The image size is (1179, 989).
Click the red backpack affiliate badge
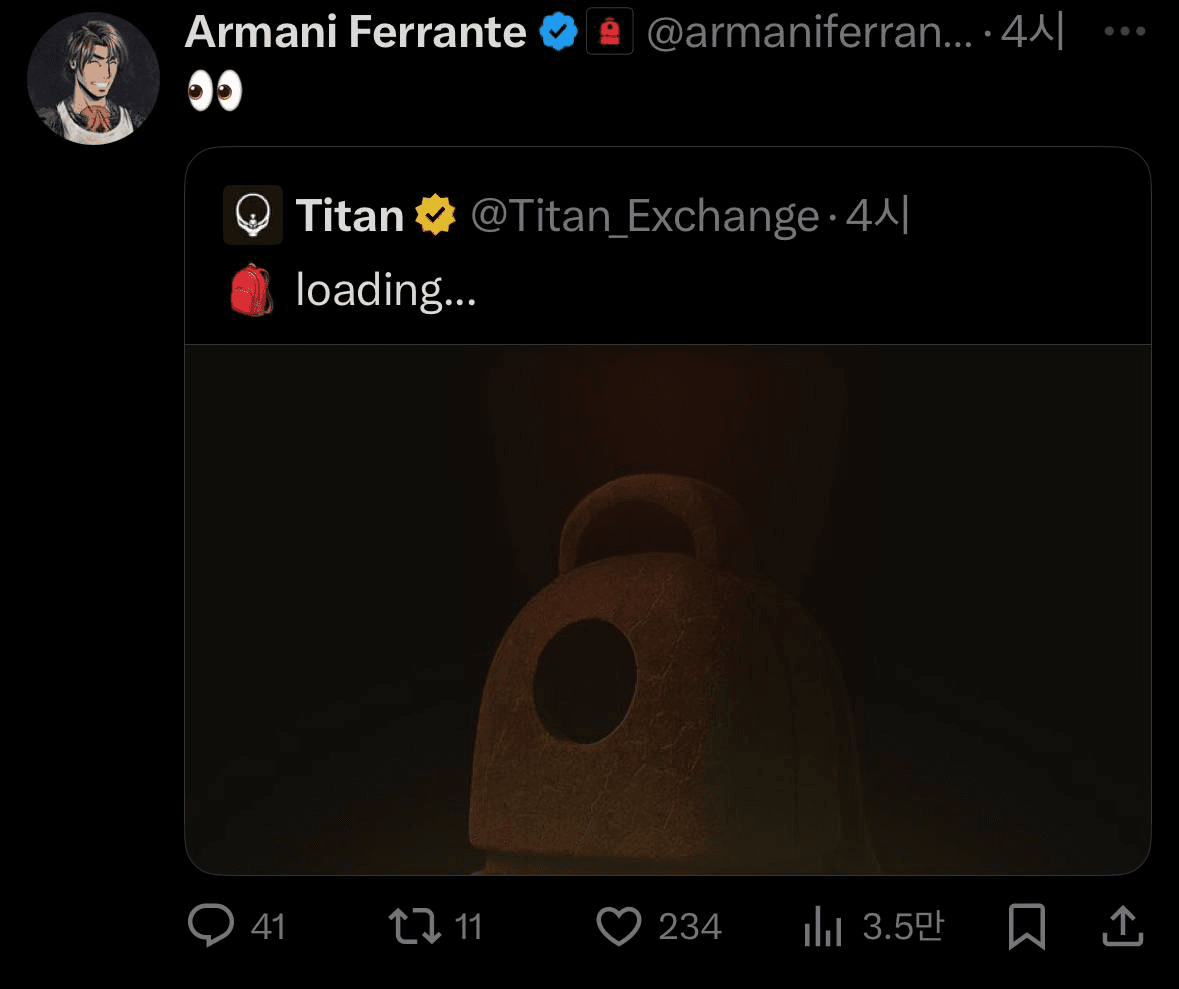click(609, 33)
